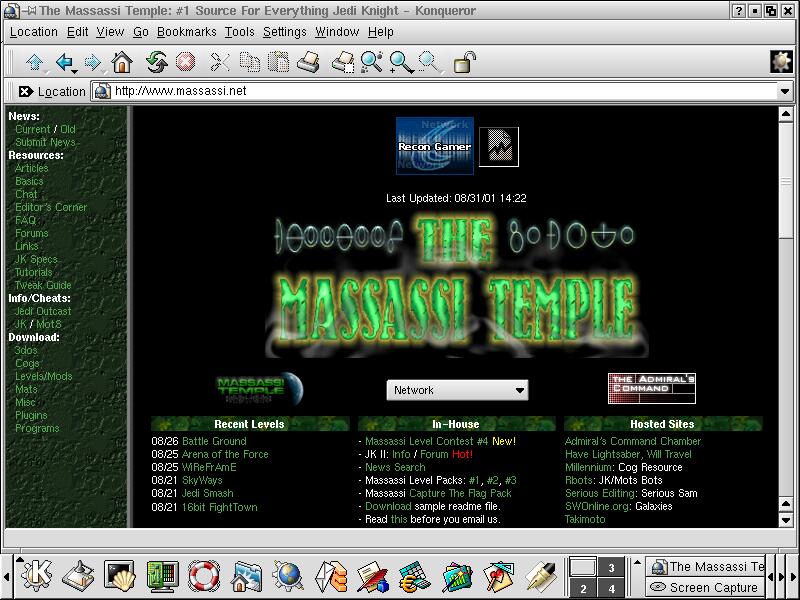This screenshot has width=800, height=600.
Task: Click the animated KDE gear icon
Action: (x=781, y=62)
